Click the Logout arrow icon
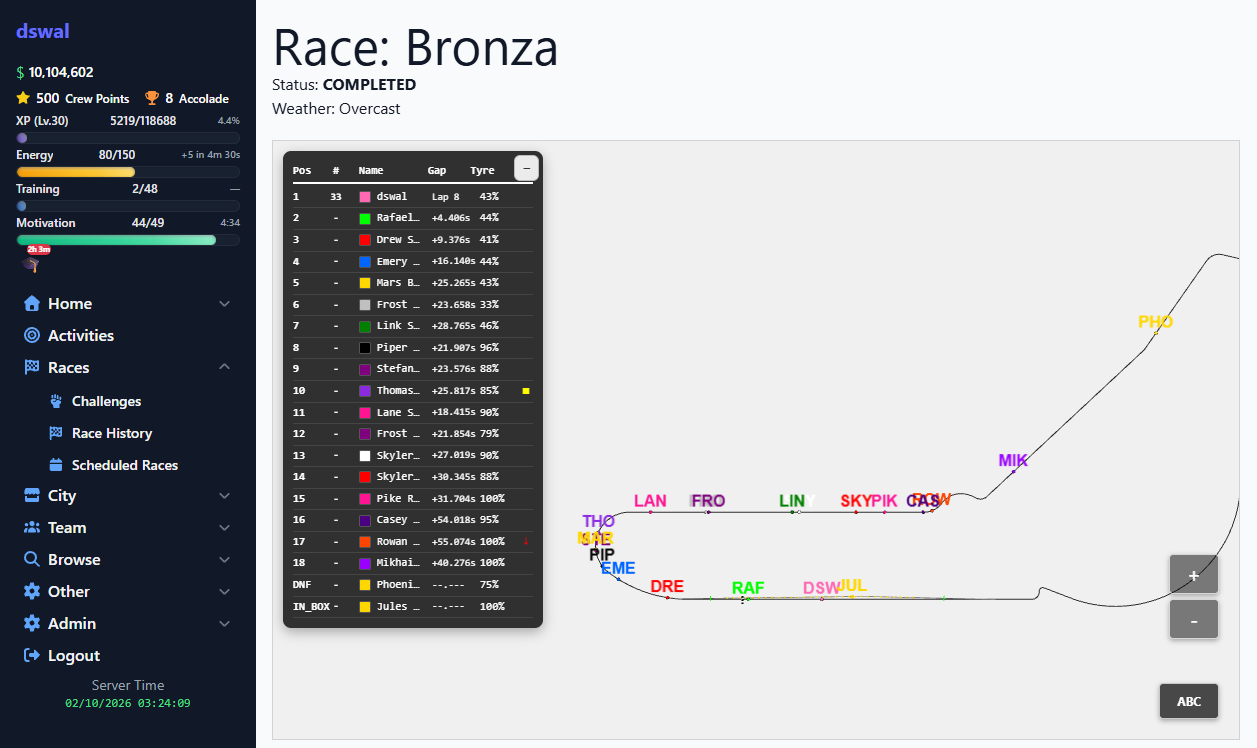The image size is (1257, 748). 32,656
